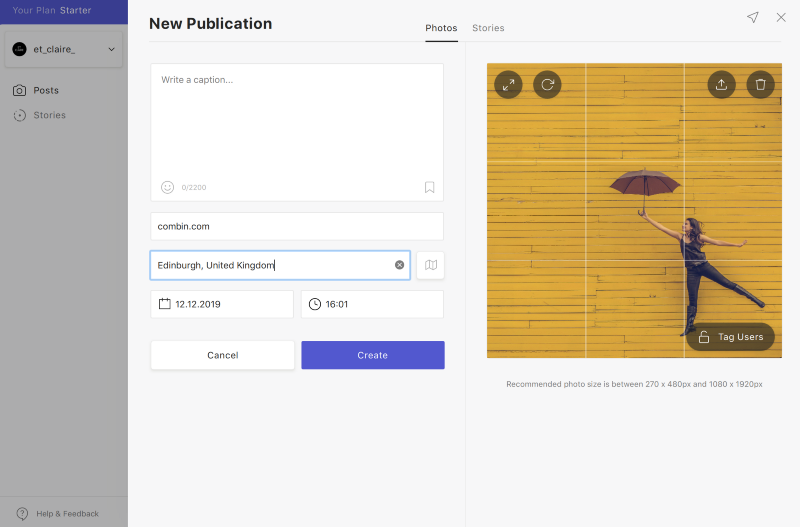Clear the Edinburgh location text
Viewport: 800px width, 527px height.
399,265
